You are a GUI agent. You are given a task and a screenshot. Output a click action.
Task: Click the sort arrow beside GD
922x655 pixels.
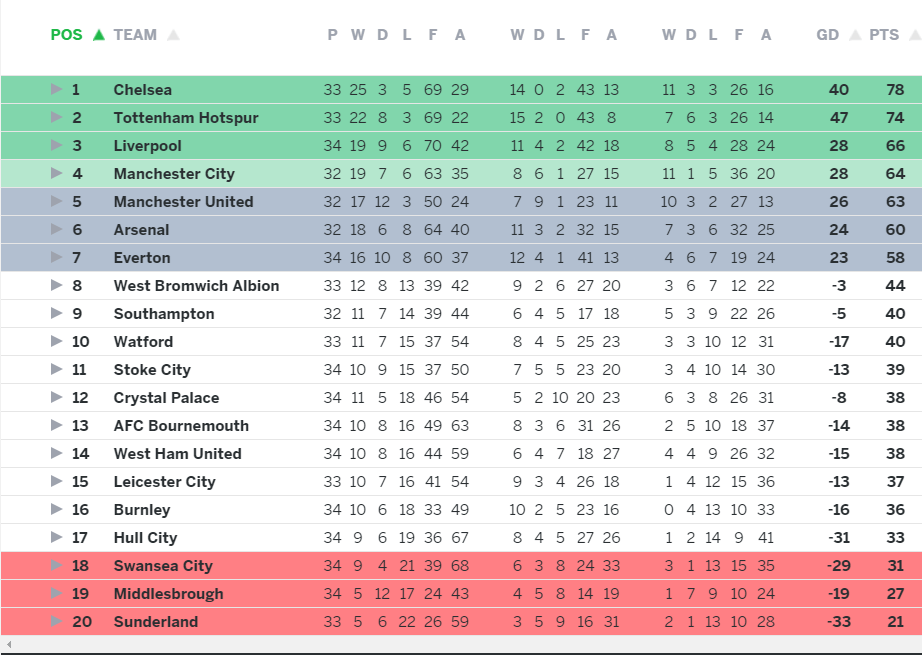(x=855, y=35)
